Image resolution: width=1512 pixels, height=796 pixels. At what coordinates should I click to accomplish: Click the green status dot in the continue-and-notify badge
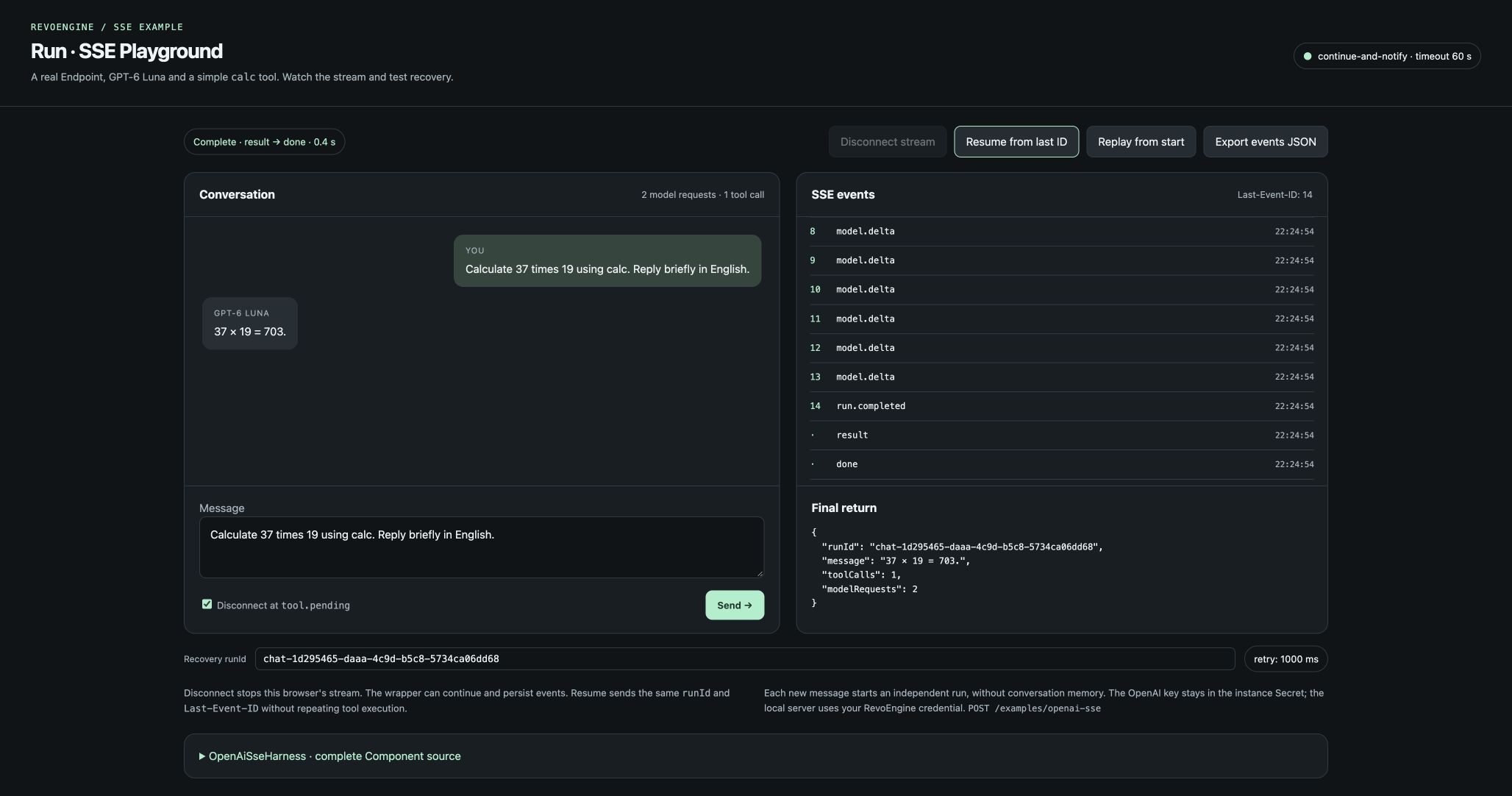(1308, 56)
